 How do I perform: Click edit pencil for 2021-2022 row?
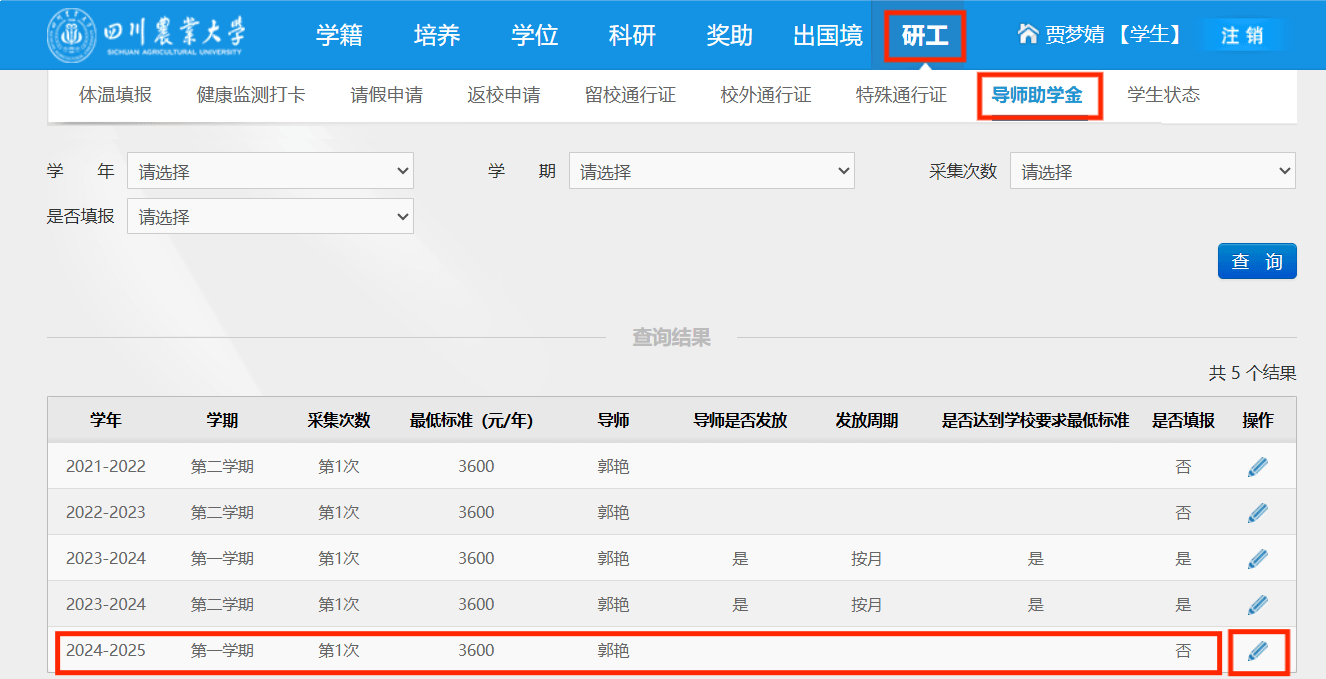1257,467
